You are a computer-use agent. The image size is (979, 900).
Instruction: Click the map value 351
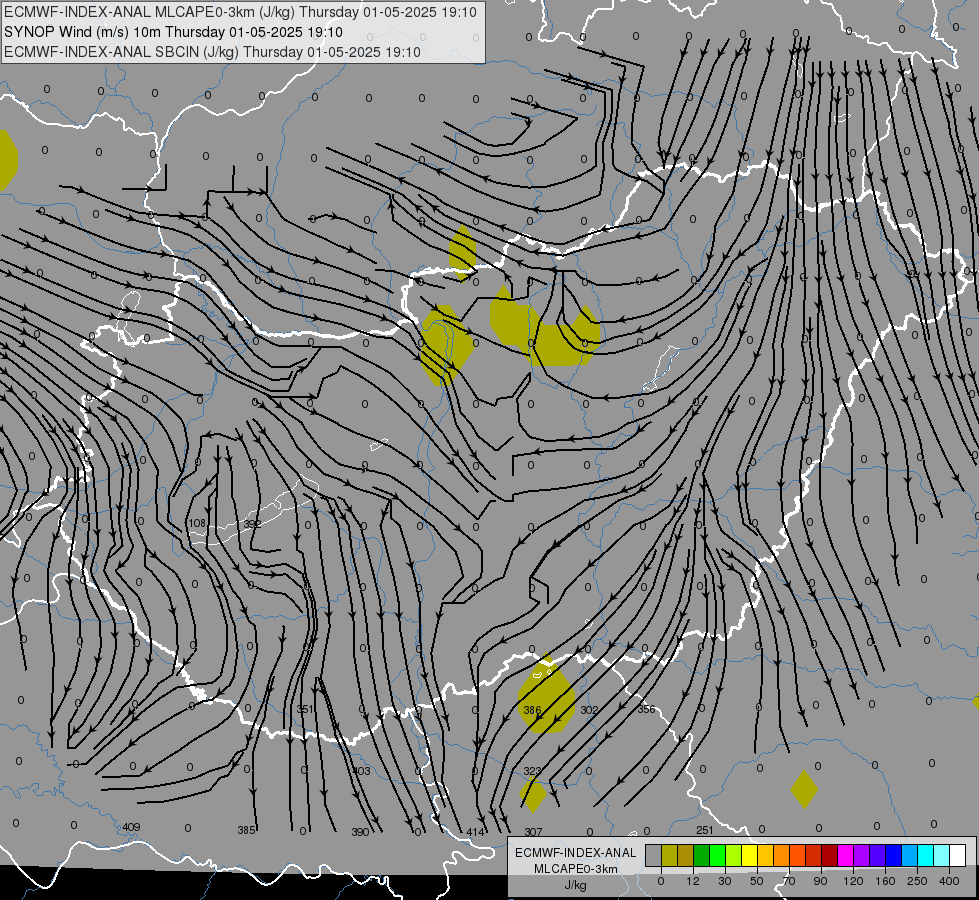pos(305,709)
